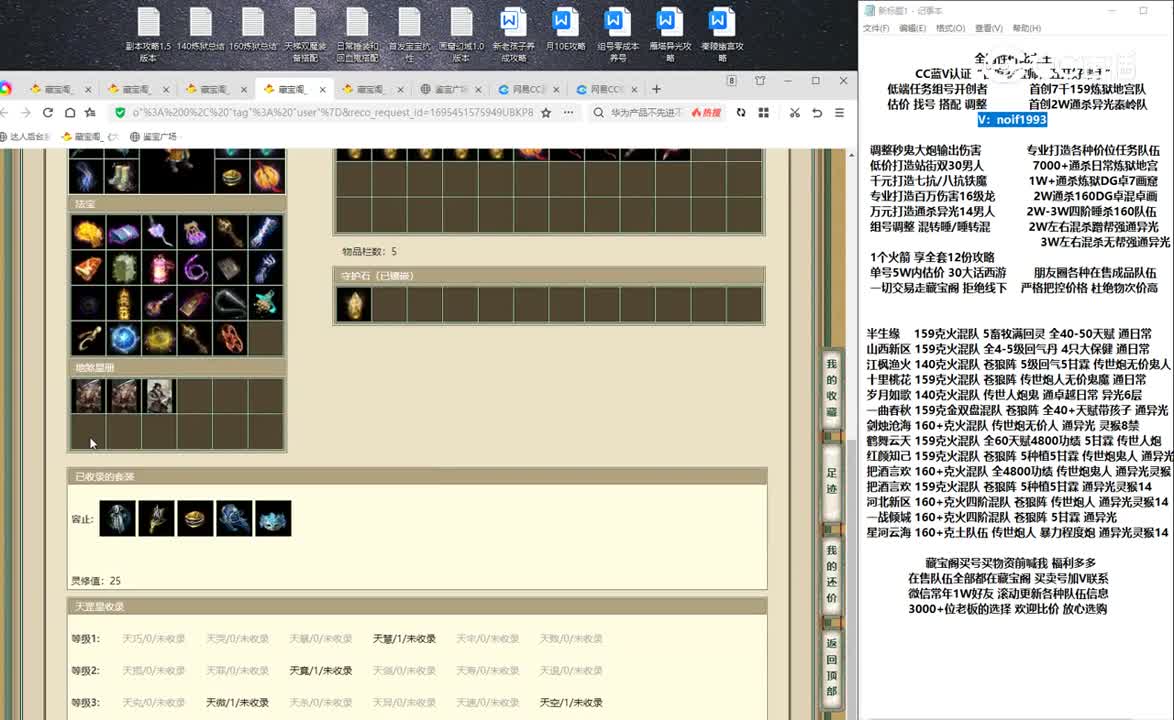Select the pink lantern 法宝 item
The height and width of the screenshot is (720, 1174).
click(x=159, y=268)
